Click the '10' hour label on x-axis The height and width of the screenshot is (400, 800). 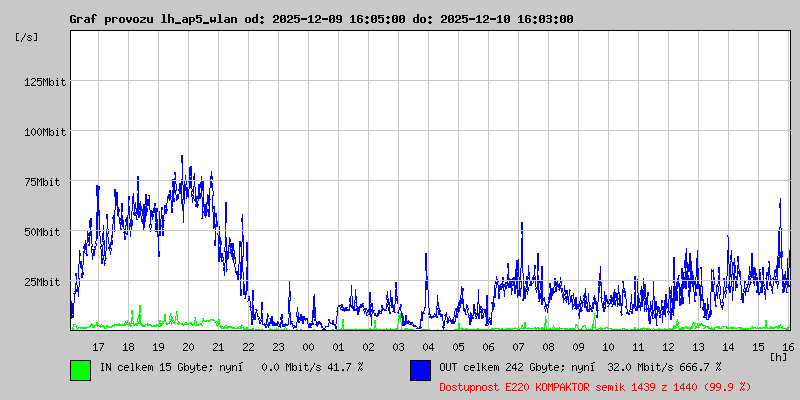tap(608, 347)
